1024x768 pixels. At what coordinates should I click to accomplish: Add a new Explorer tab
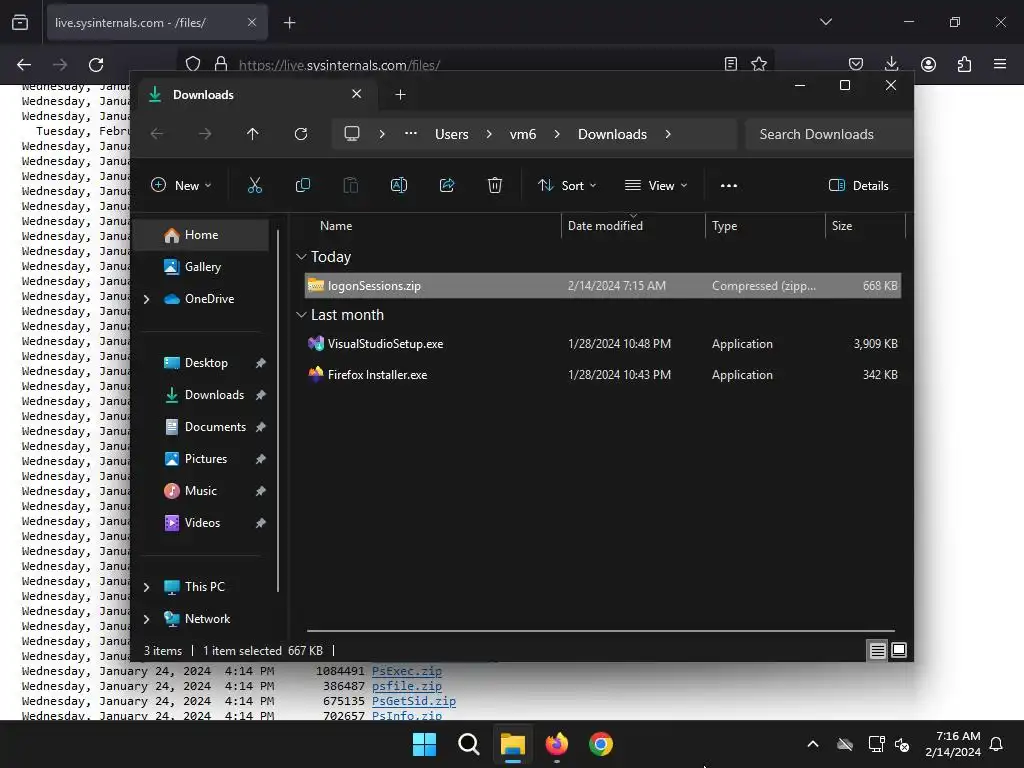400,95
